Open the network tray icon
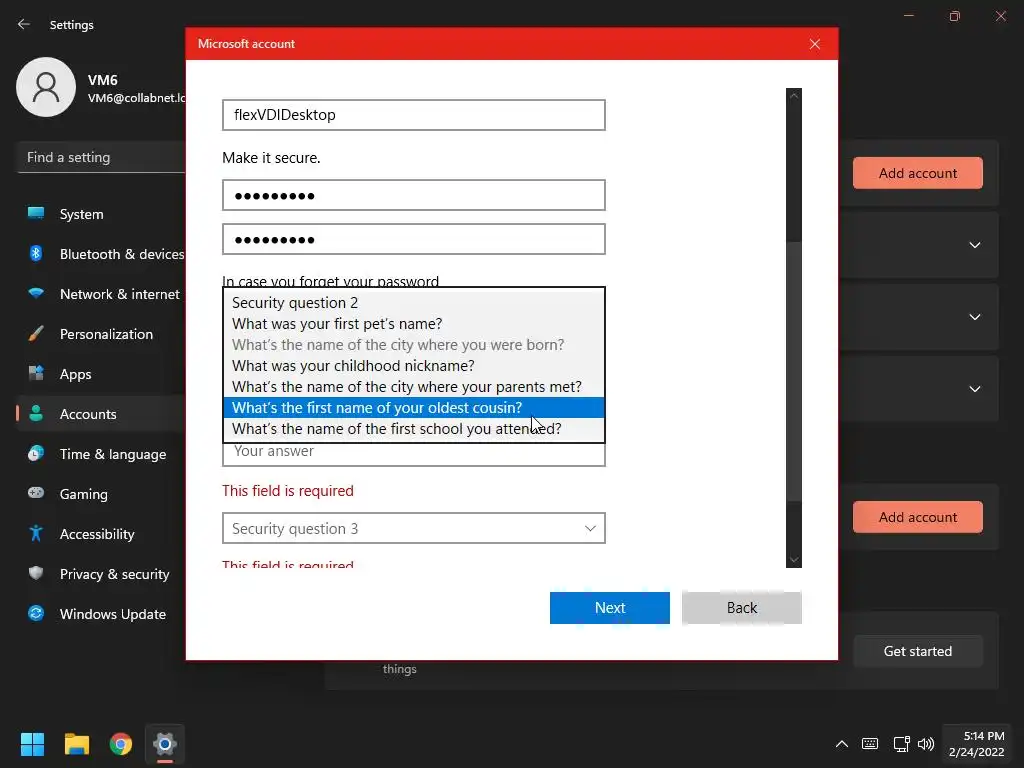Image resolution: width=1024 pixels, height=768 pixels. (x=901, y=744)
